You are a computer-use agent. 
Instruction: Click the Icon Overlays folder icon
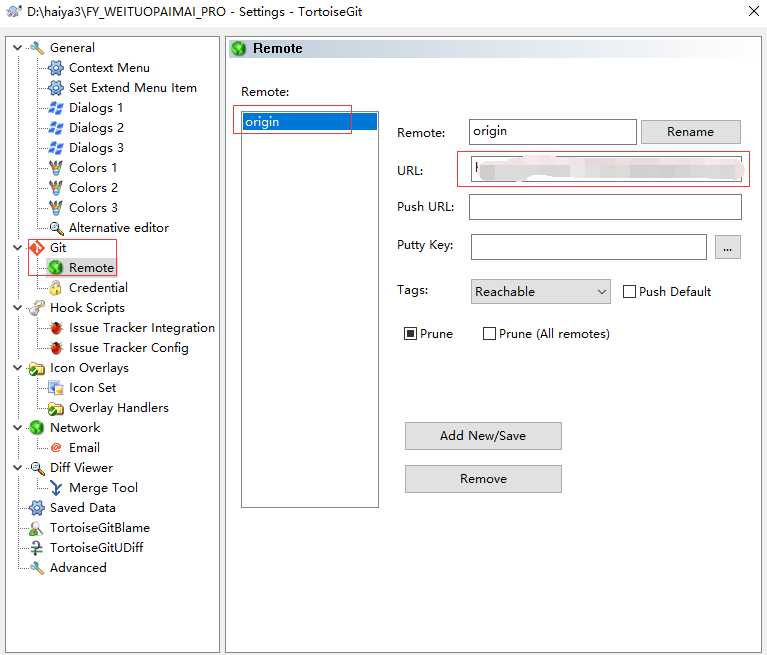click(37, 368)
